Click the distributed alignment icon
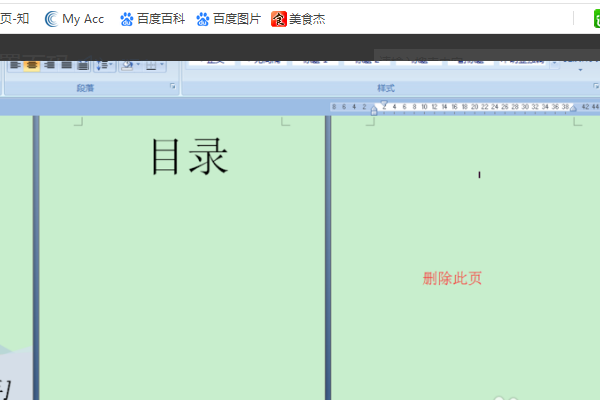 [83, 66]
